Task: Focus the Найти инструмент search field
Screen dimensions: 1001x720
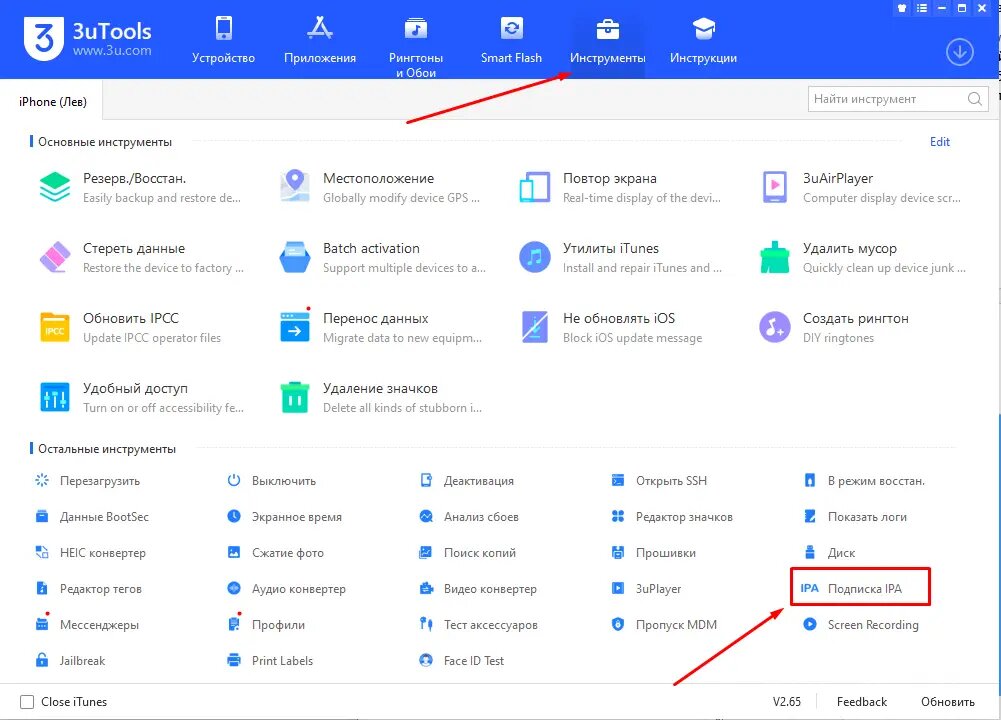Action: point(898,99)
